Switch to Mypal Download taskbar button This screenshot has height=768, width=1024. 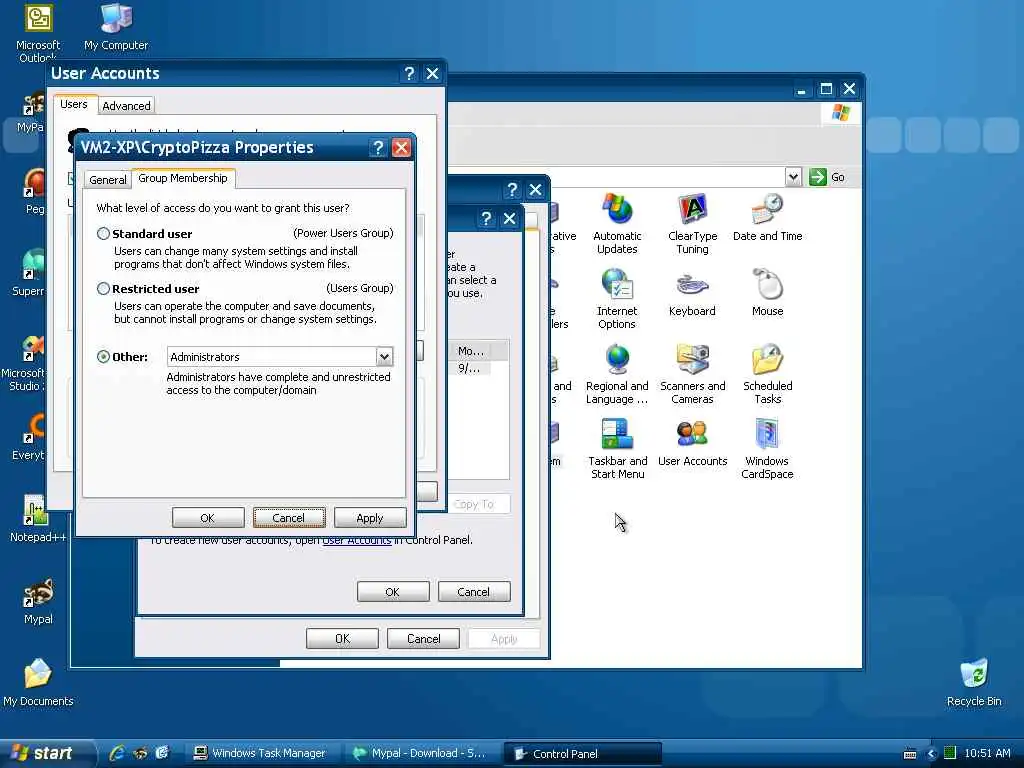[x=419, y=753]
